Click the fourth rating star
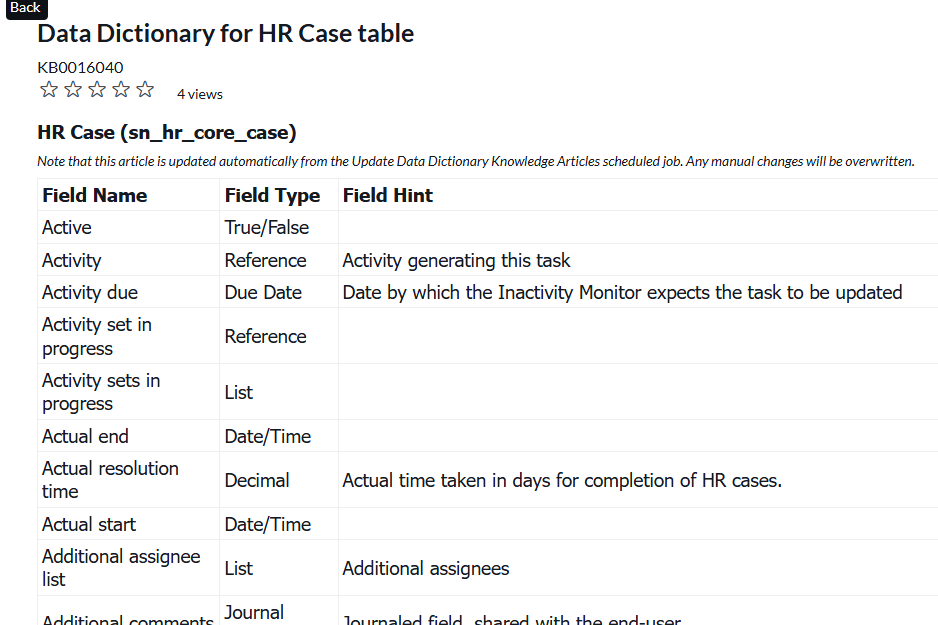 (121, 90)
